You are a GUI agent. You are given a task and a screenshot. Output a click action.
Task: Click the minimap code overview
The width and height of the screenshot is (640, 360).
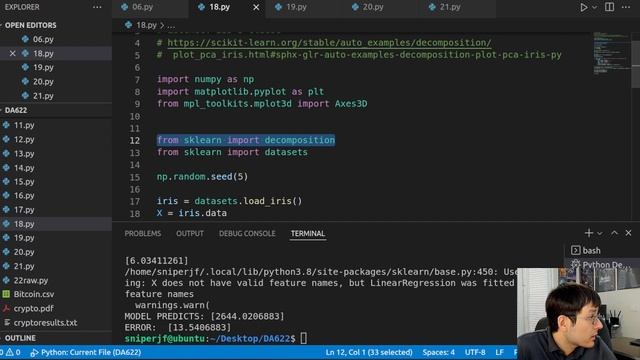pos(611,53)
